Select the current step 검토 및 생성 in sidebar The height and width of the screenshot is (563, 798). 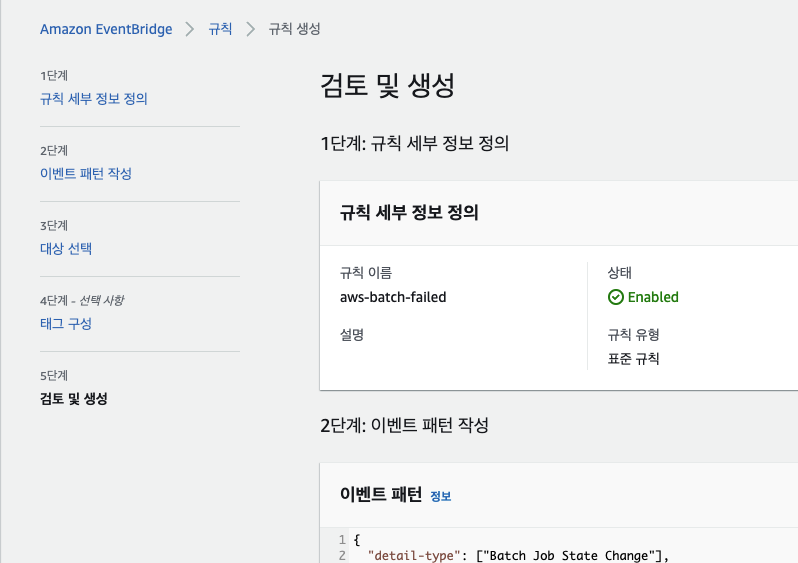point(73,398)
